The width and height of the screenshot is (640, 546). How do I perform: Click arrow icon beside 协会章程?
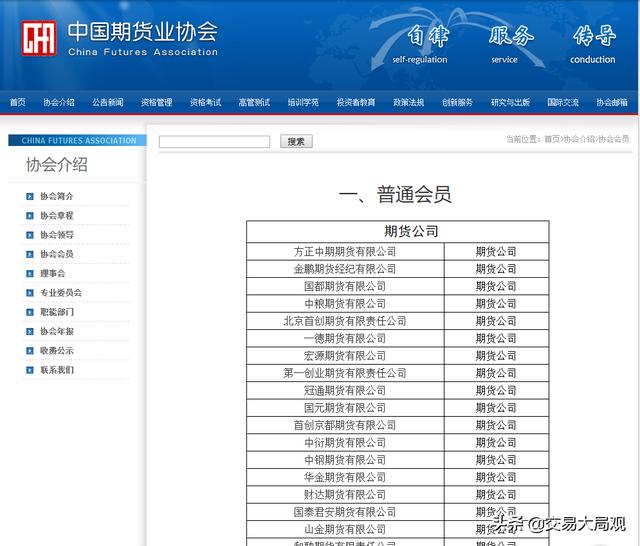pyautogui.click(x=30, y=215)
